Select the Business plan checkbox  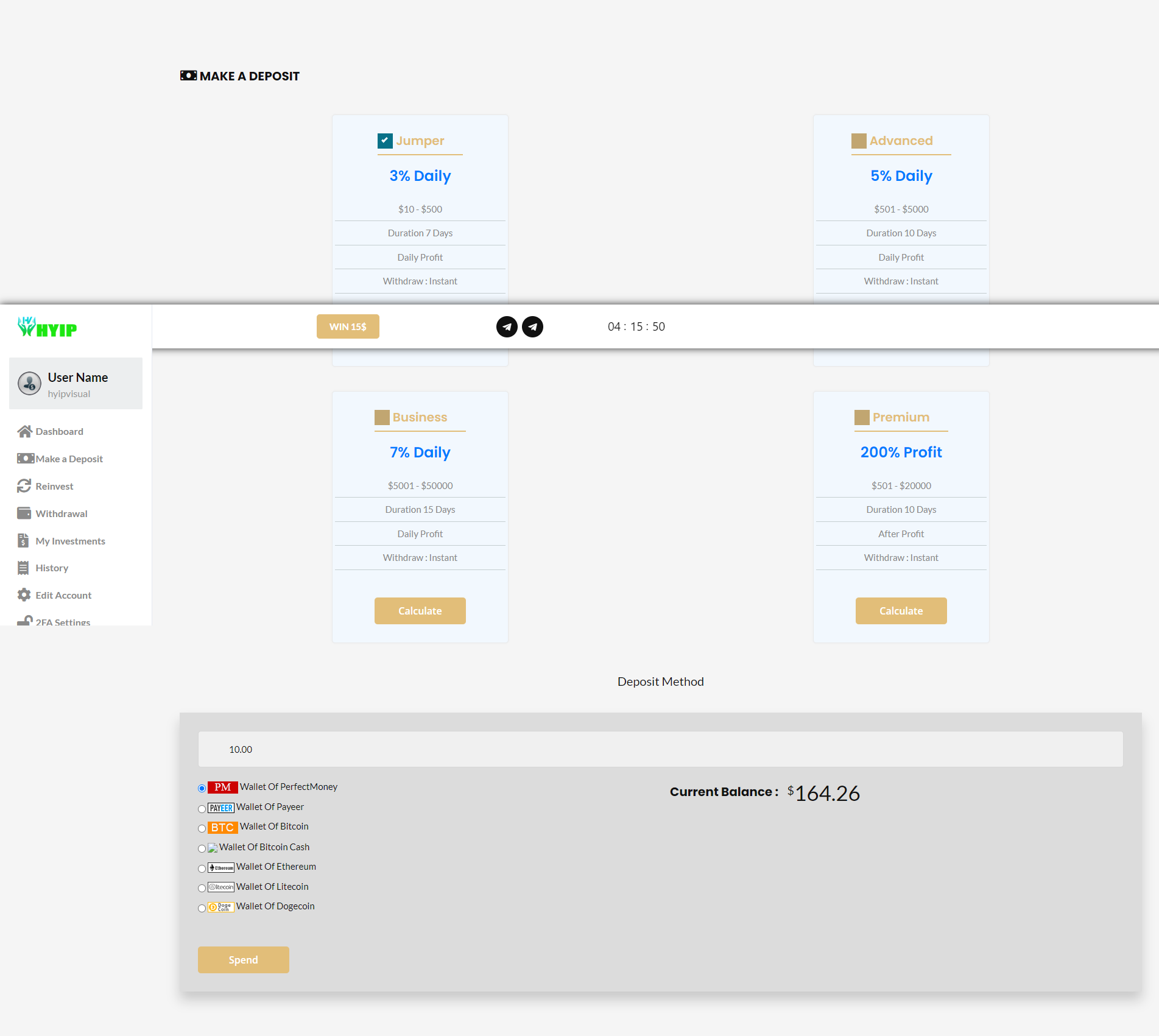382,417
